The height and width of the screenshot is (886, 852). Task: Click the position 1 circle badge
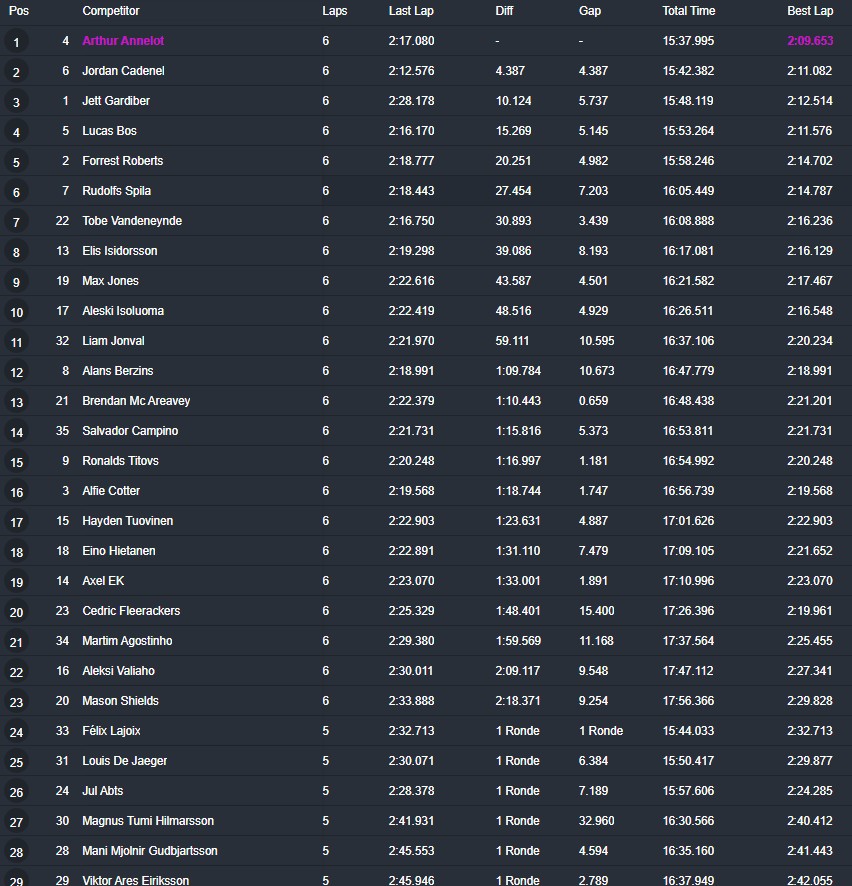(16, 42)
